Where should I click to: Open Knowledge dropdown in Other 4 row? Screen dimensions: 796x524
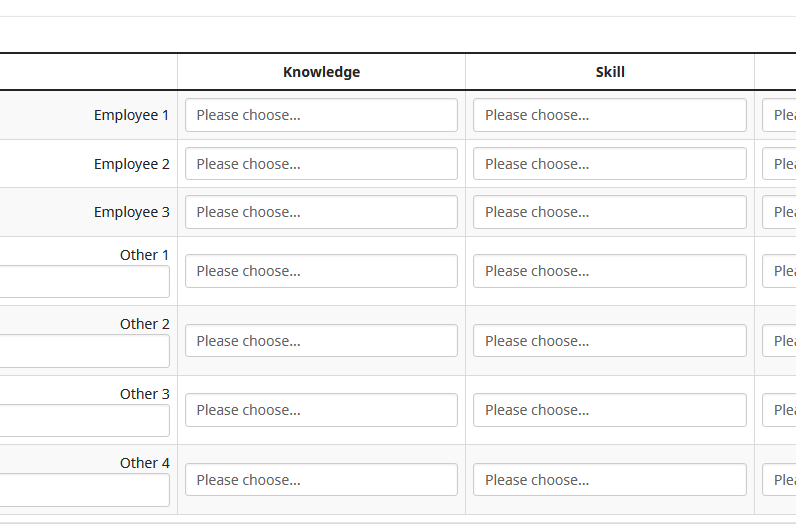pos(321,480)
